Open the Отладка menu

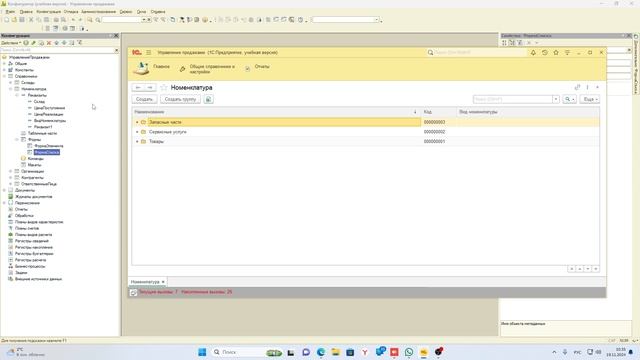(x=71, y=12)
